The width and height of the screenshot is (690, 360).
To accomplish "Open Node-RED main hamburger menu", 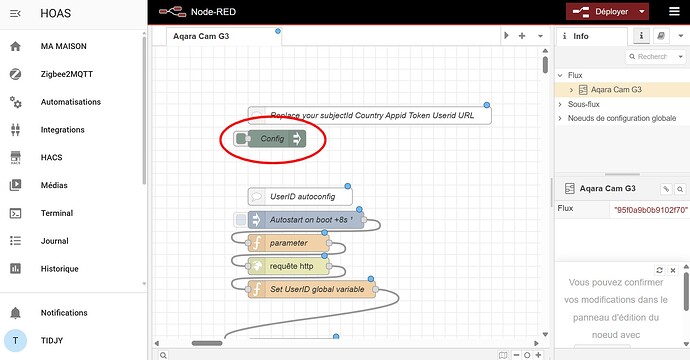I will 675,12.
